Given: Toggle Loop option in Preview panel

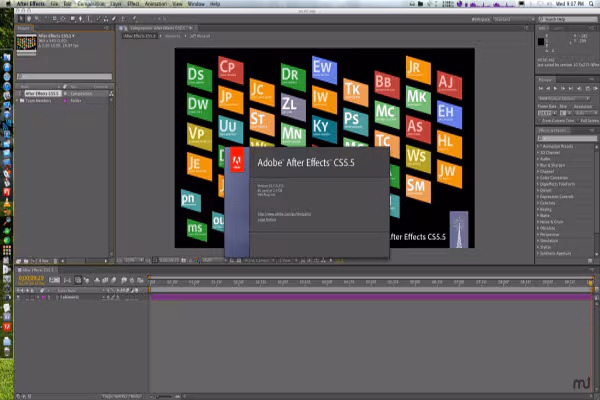Looking at the screenshot, I should click(x=588, y=88).
